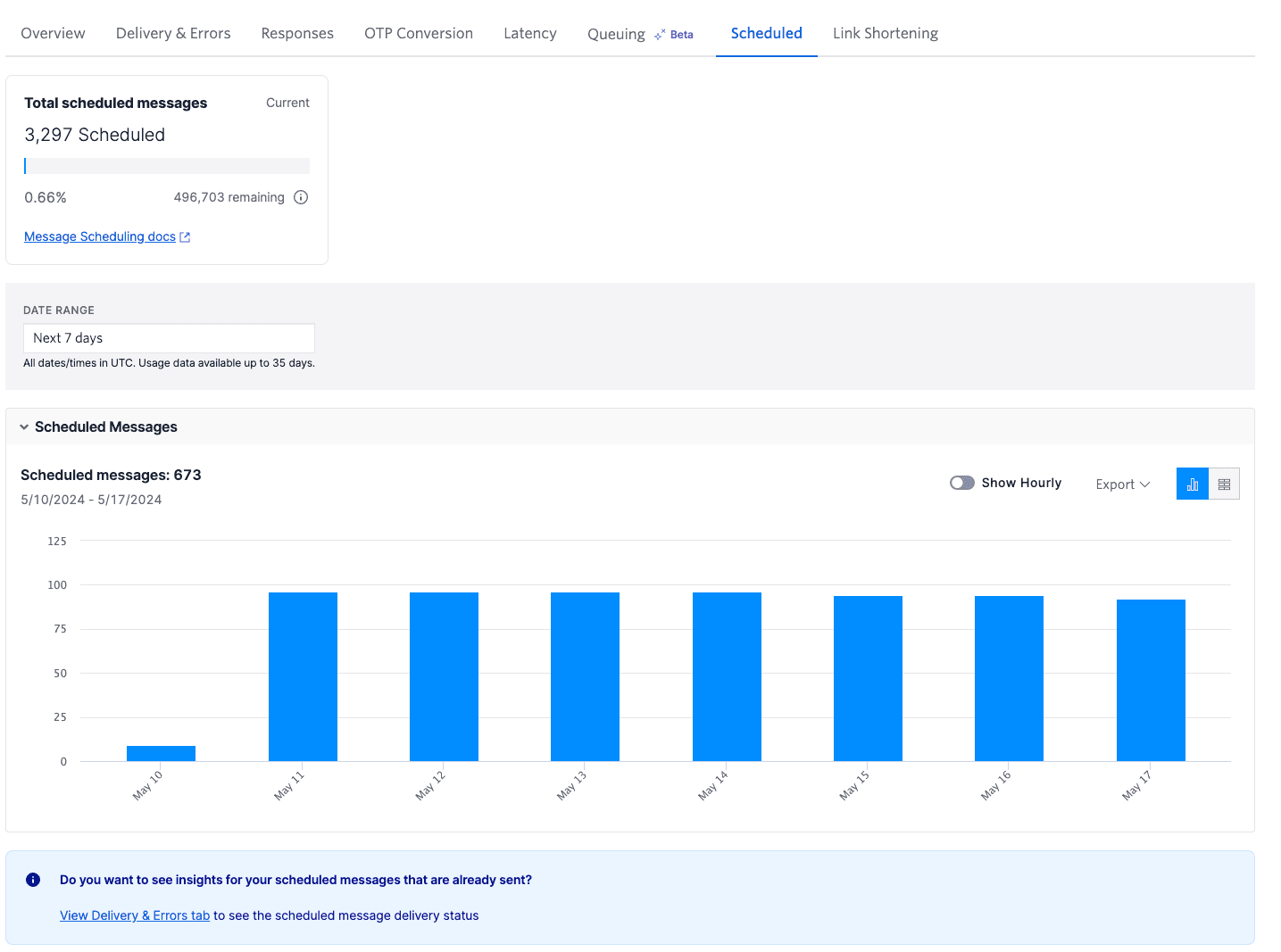Collapse the Scheduled Messages section
The height and width of the screenshot is (952, 1281).
coord(22,426)
